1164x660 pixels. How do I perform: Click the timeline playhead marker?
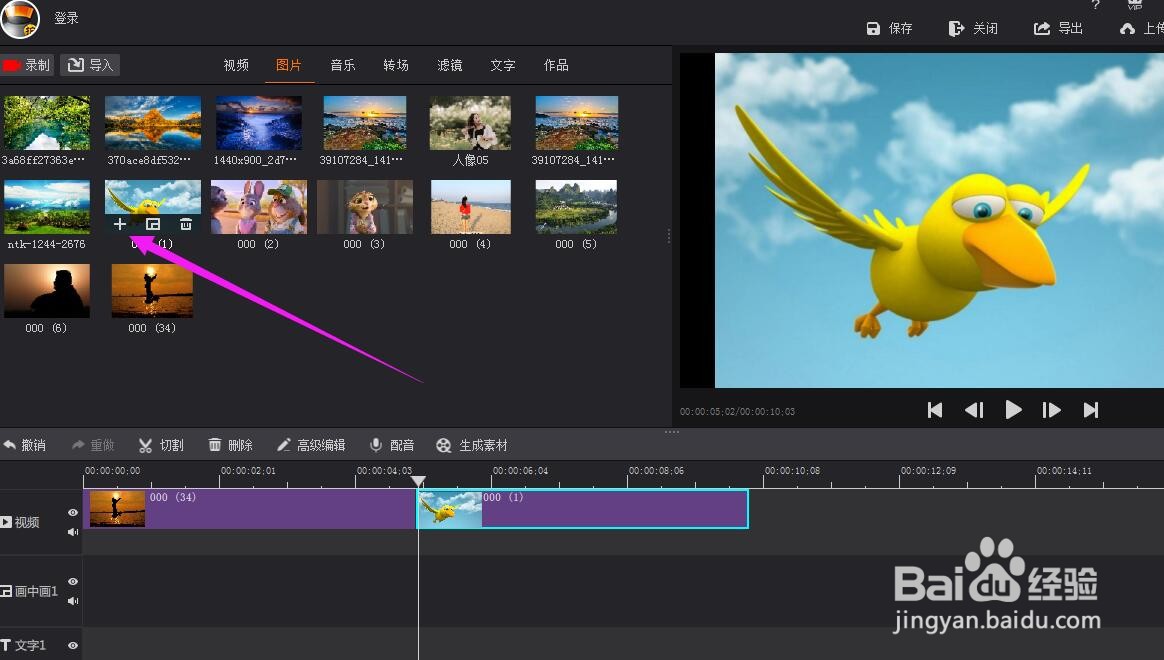click(419, 481)
